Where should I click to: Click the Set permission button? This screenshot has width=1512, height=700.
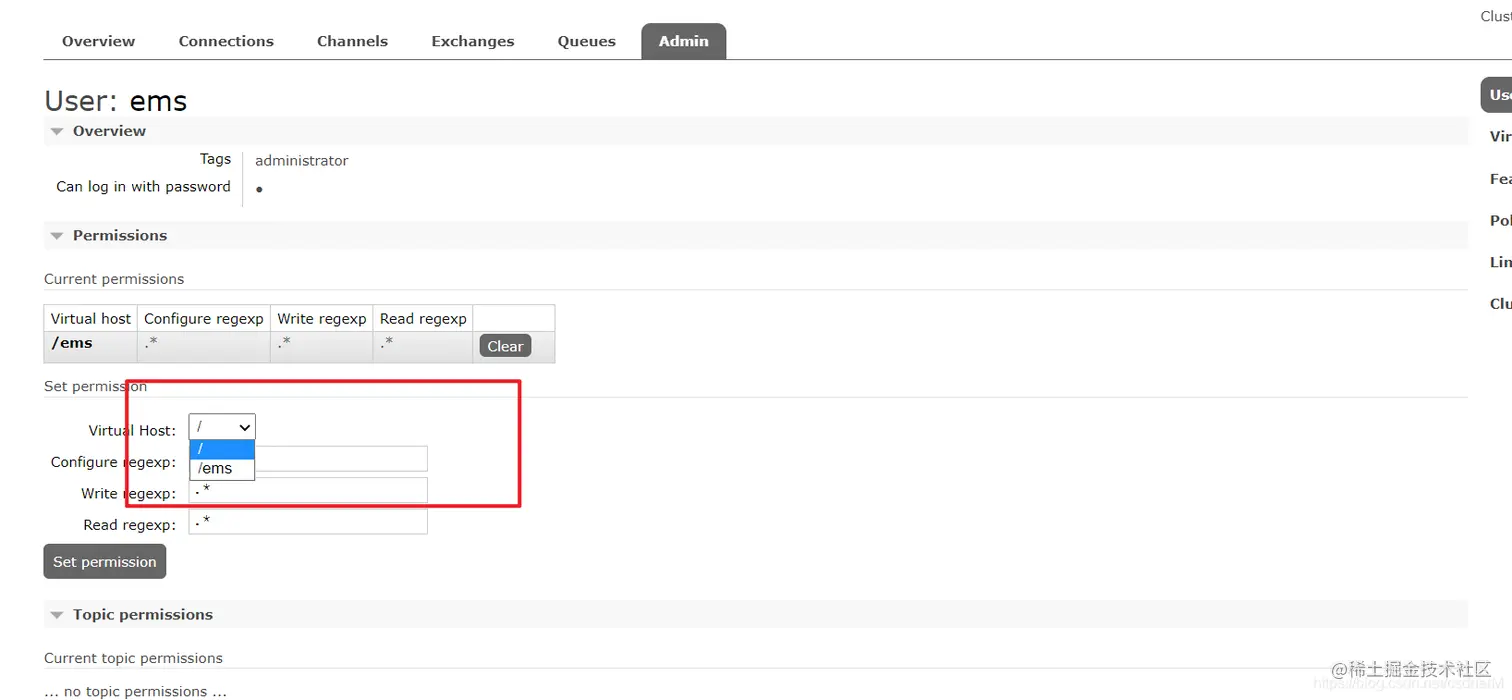105,562
